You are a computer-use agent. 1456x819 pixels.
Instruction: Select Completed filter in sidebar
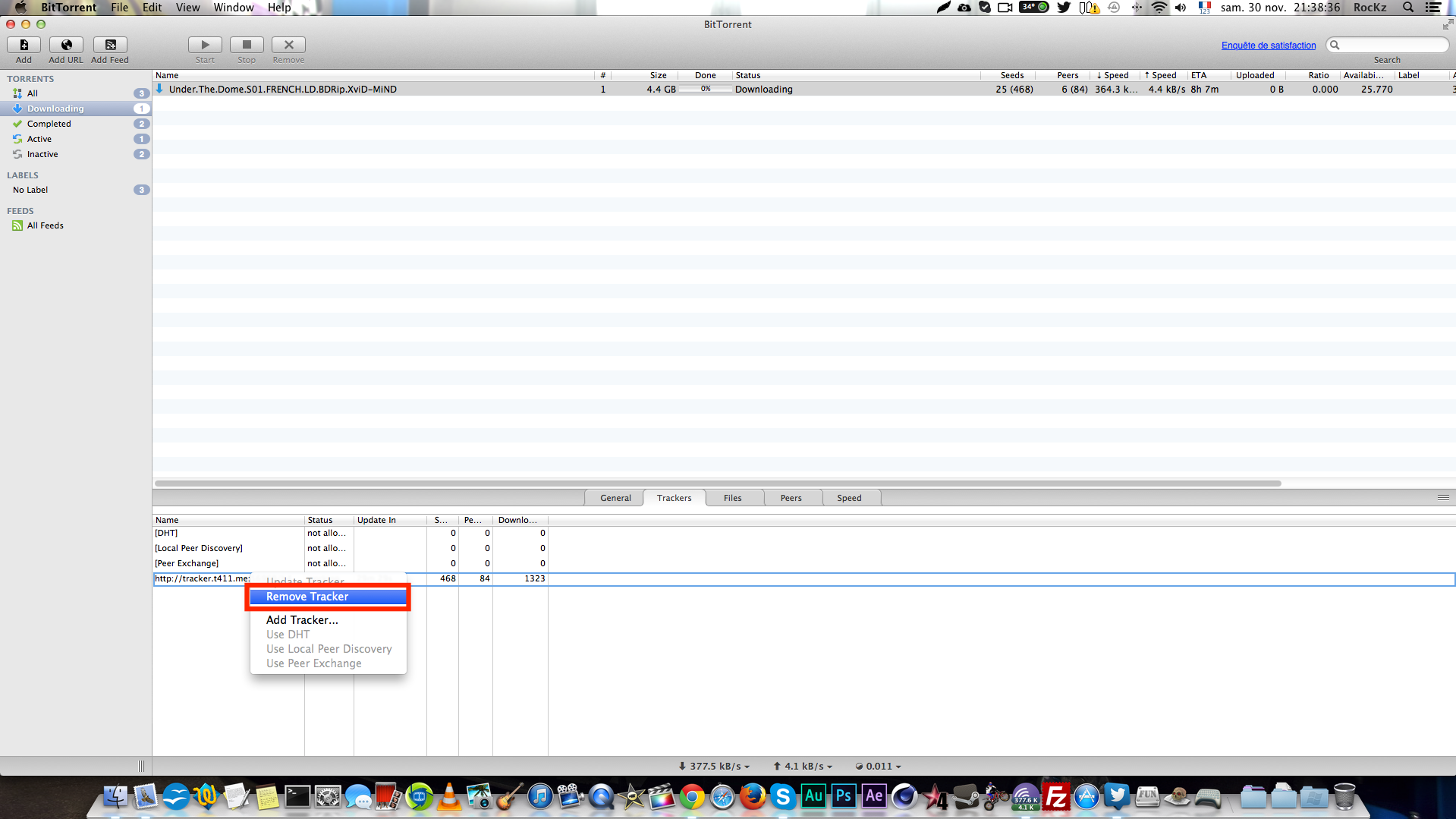pos(76,124)
